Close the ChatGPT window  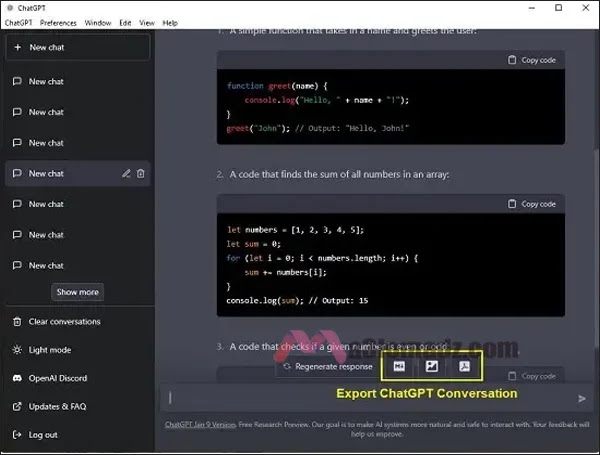click(x=586, y=8)
